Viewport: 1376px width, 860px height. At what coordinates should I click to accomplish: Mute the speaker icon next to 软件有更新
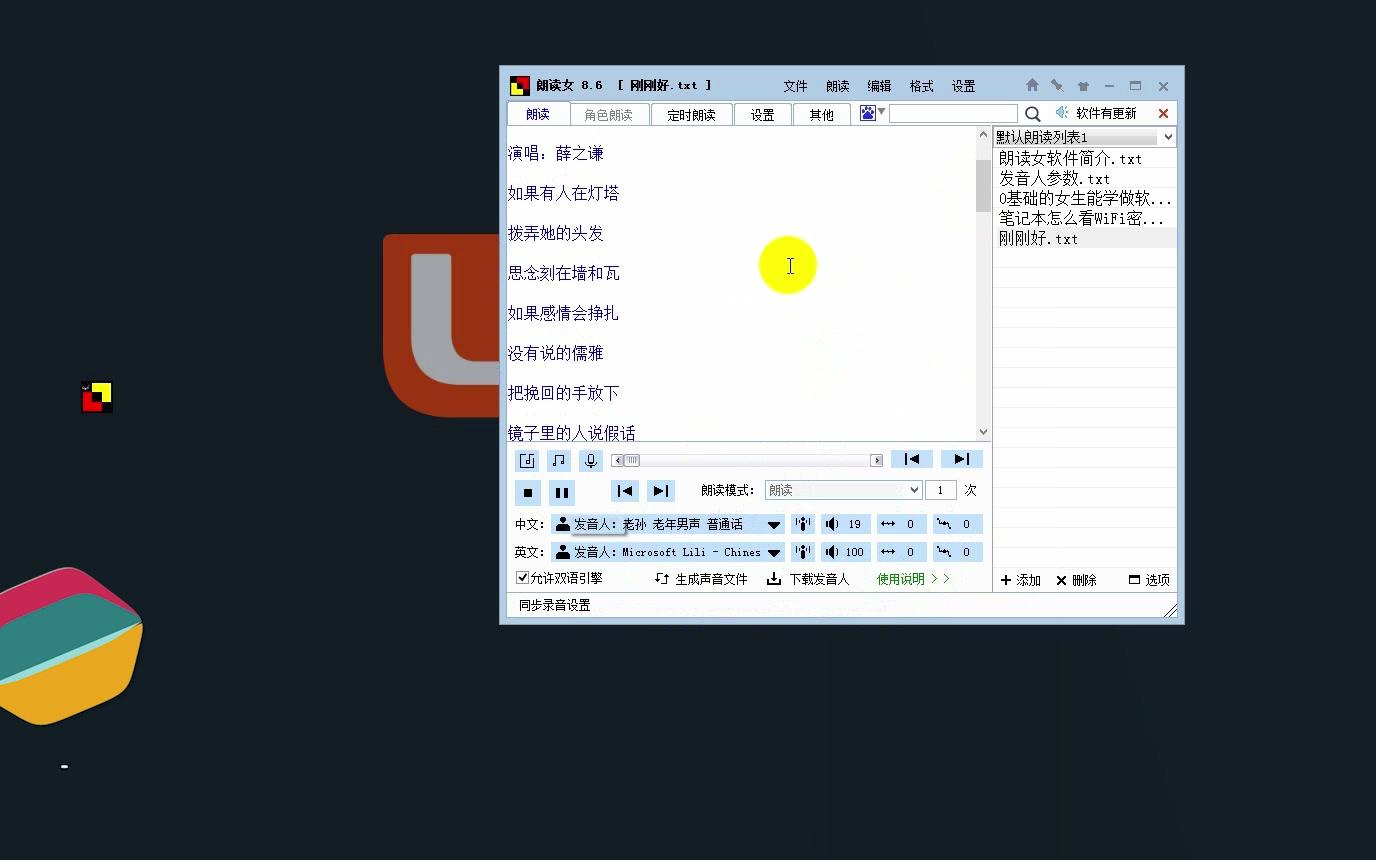[x=1063, y=113]
